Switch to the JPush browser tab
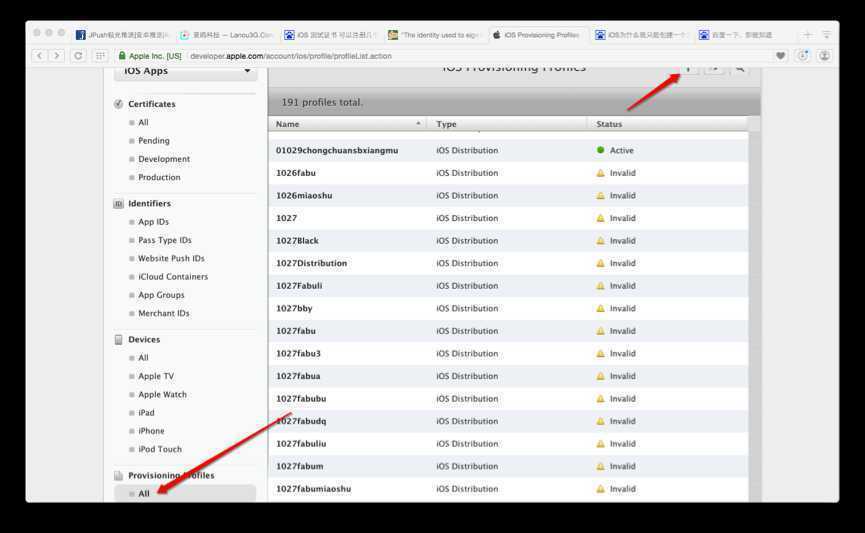The width and height of the screenshot is (865, 533). (x=122, y=35)
